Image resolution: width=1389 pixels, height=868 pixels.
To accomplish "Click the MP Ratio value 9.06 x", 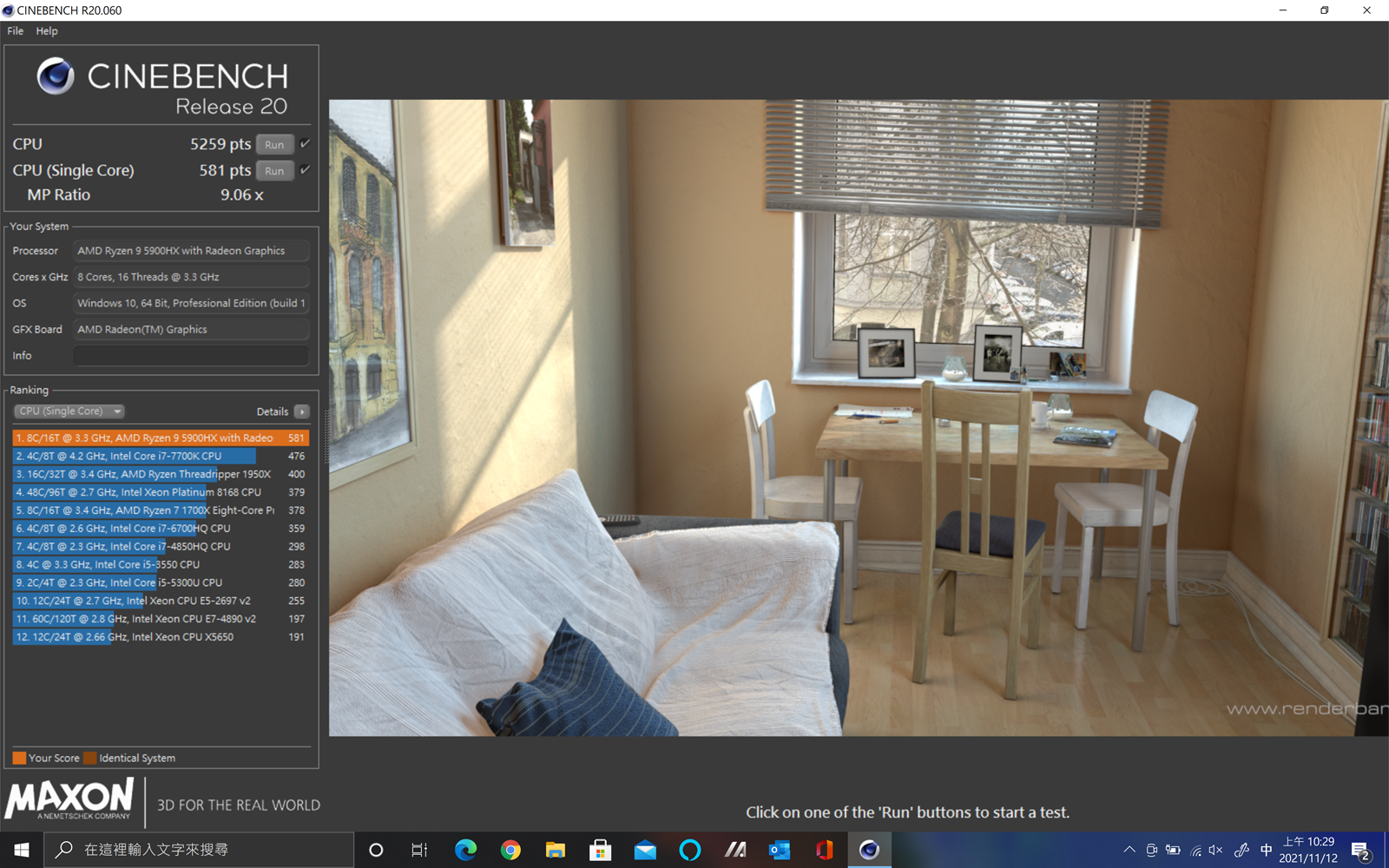I will tap(241, 195).
